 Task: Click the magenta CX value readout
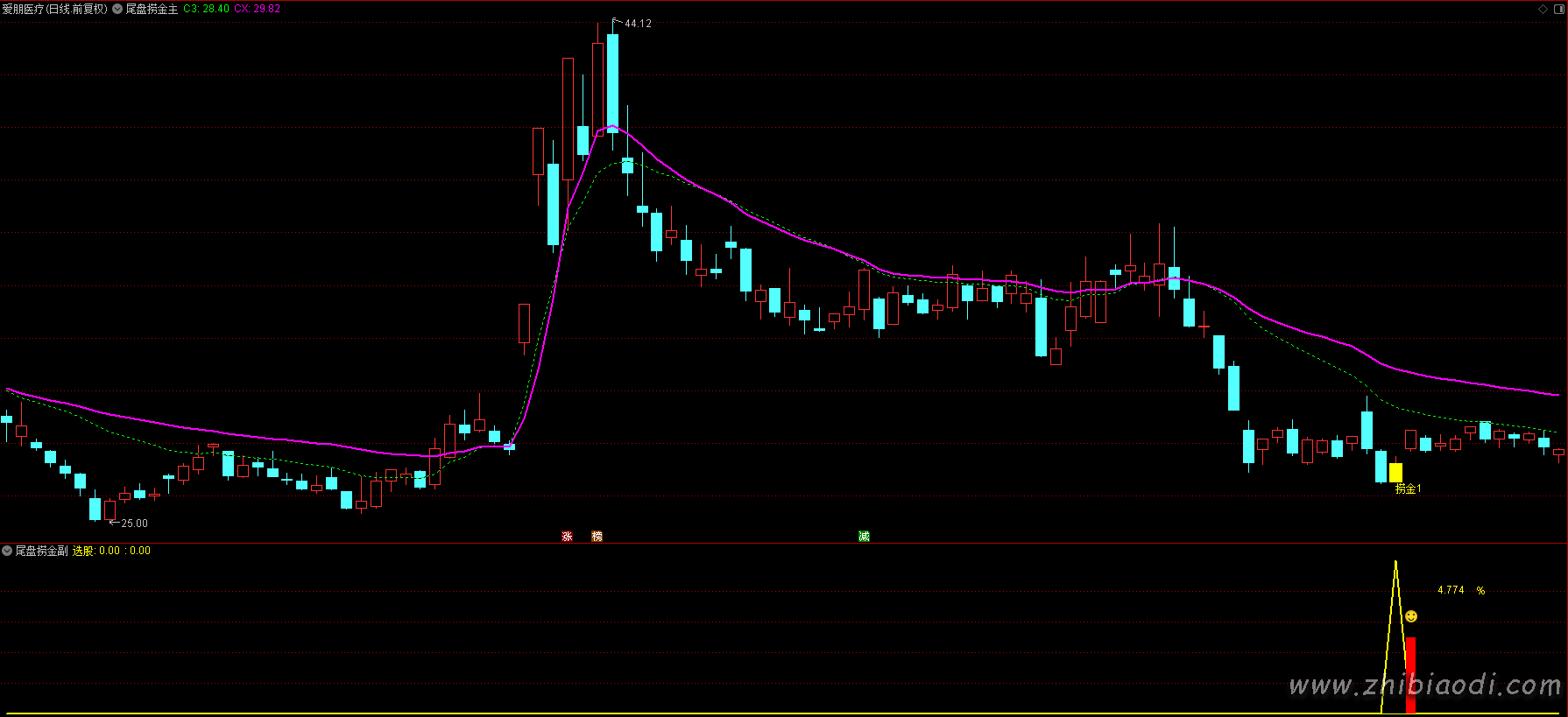pyautogui.click(x=257, y=9)
